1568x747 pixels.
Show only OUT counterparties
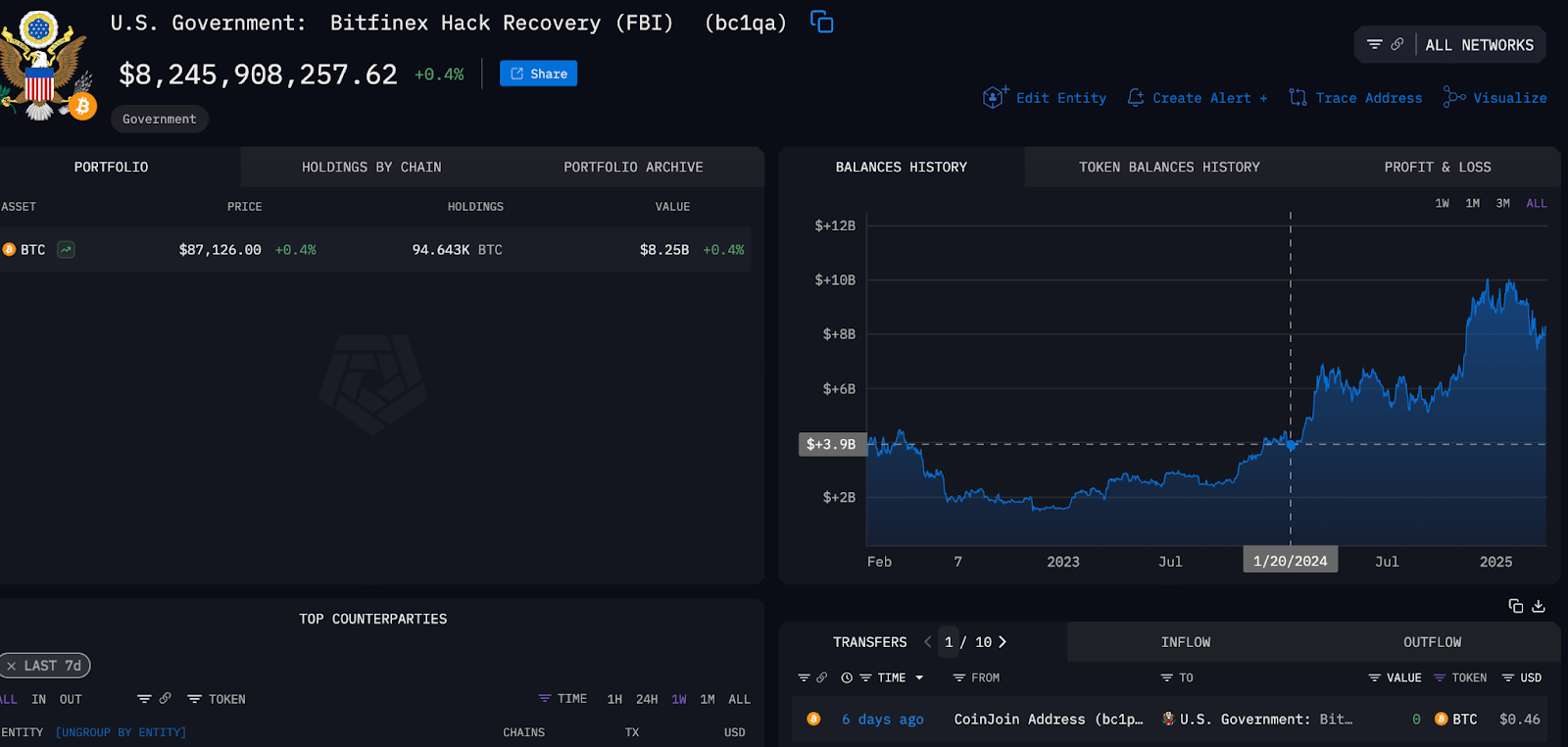[x=71, y=699]
